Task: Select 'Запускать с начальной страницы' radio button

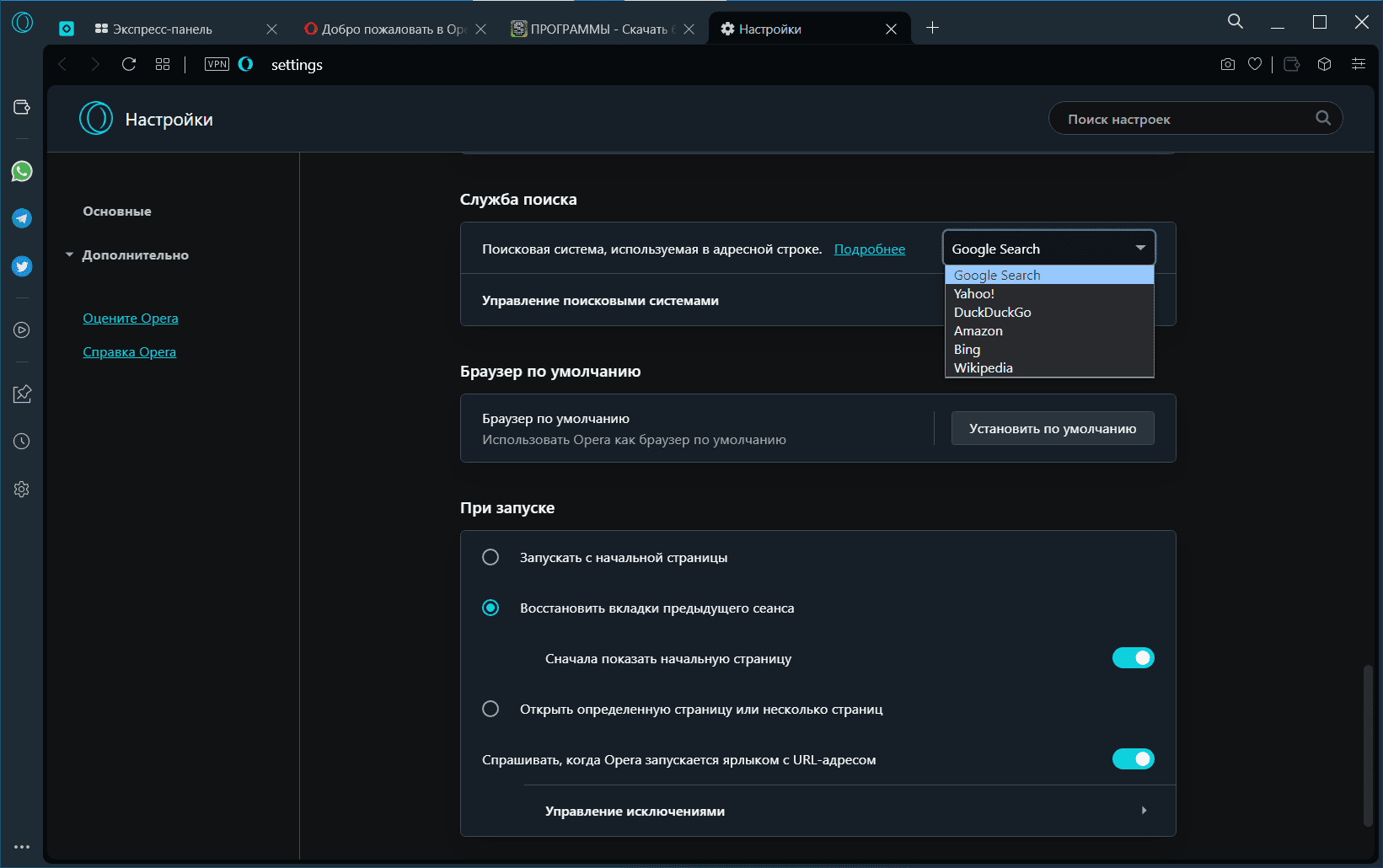Action: pyautogui.click(x=490, y=557)
